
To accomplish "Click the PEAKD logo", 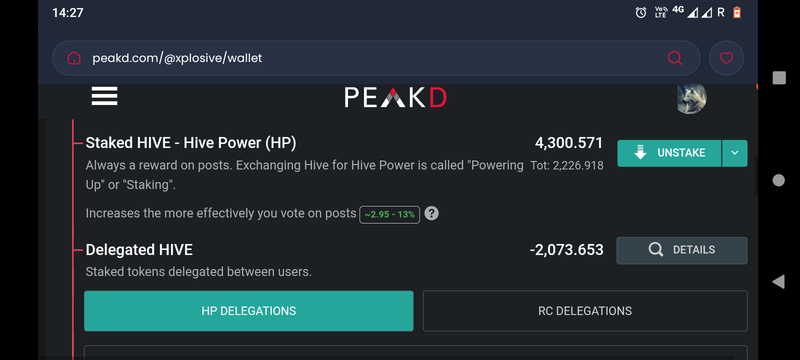I will pos(395,97).
